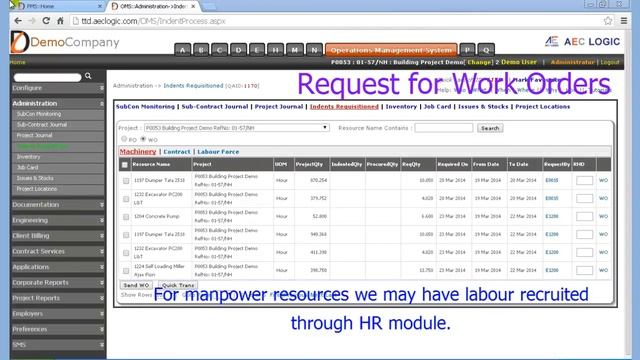Open module C button
640x360 pixels.
pos(220,50)
